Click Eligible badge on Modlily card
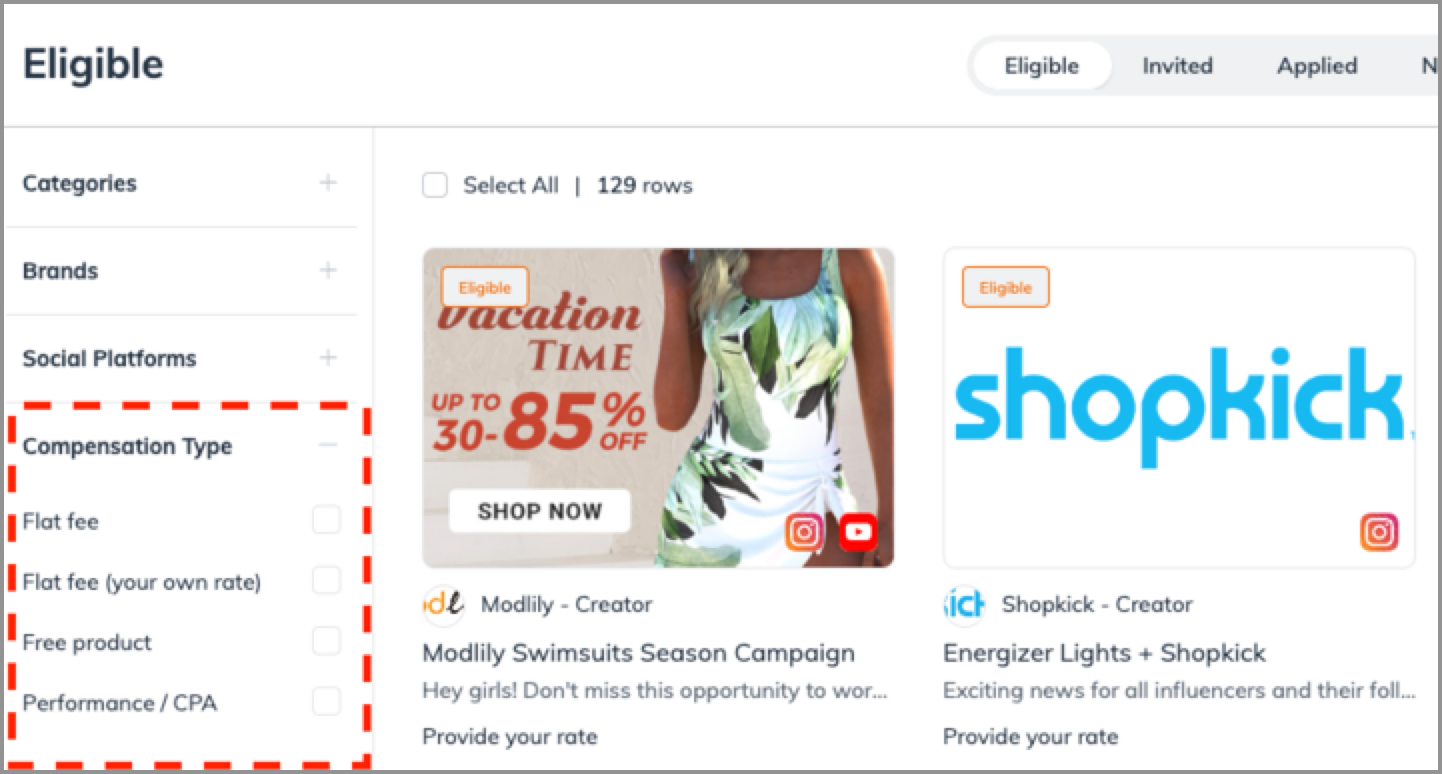 coord(485,288)
